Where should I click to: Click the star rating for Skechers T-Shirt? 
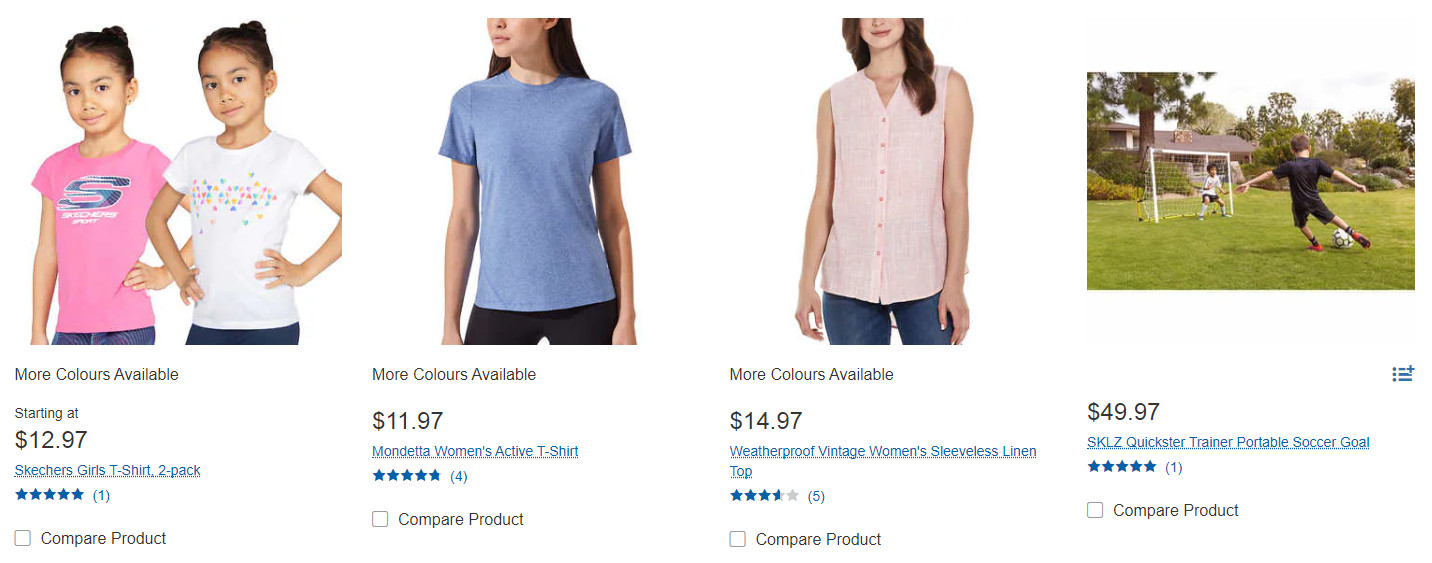pos(49,494)
